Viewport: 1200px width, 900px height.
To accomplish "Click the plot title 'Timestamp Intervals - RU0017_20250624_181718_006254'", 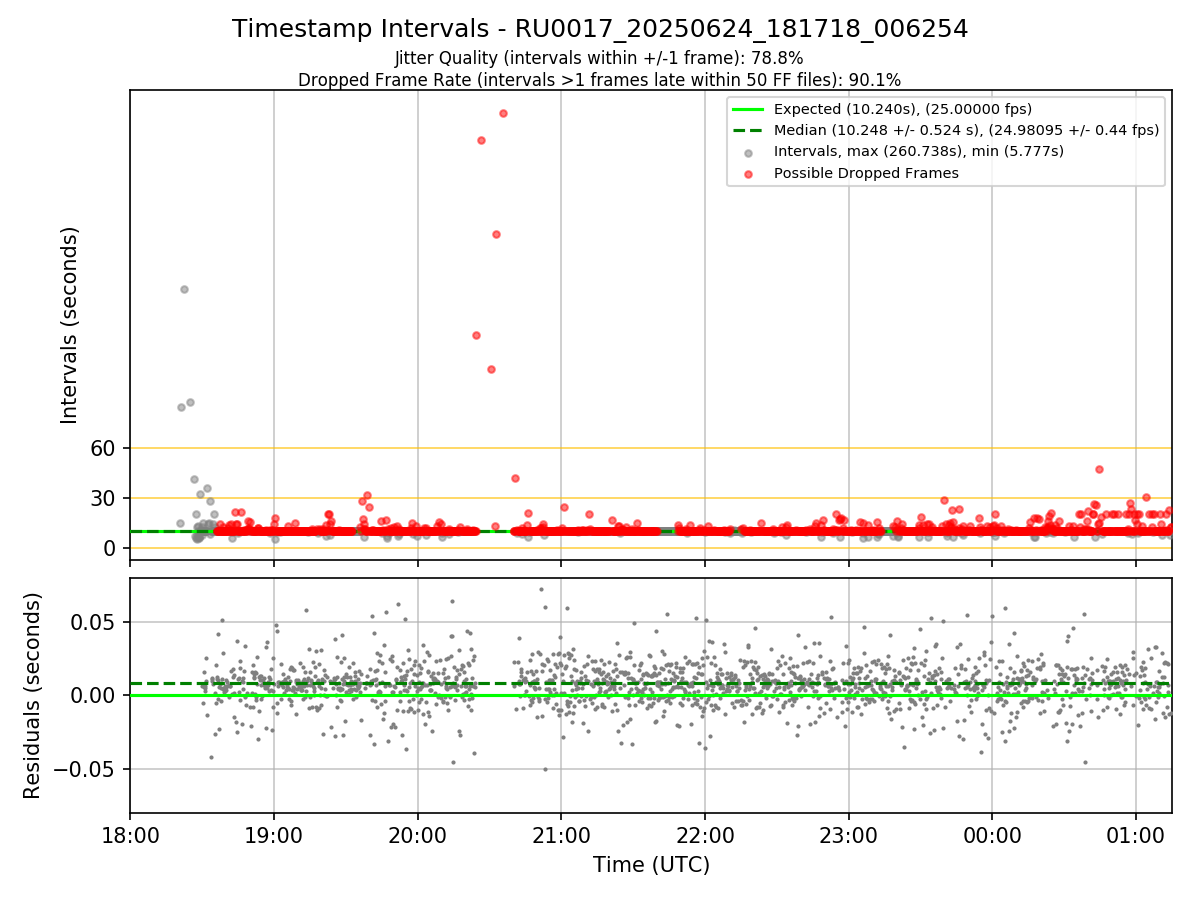I will click(600, 29).
